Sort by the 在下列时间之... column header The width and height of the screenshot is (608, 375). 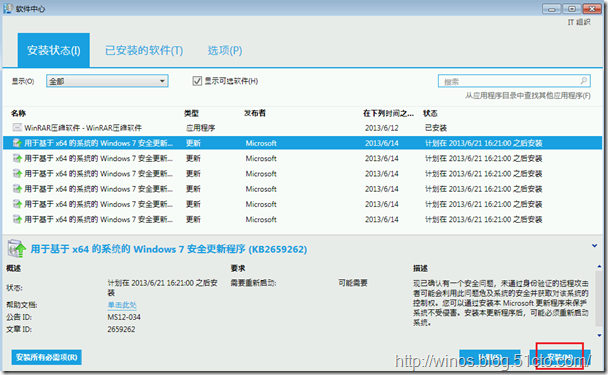pyautogui.click(x=388, y=113)
